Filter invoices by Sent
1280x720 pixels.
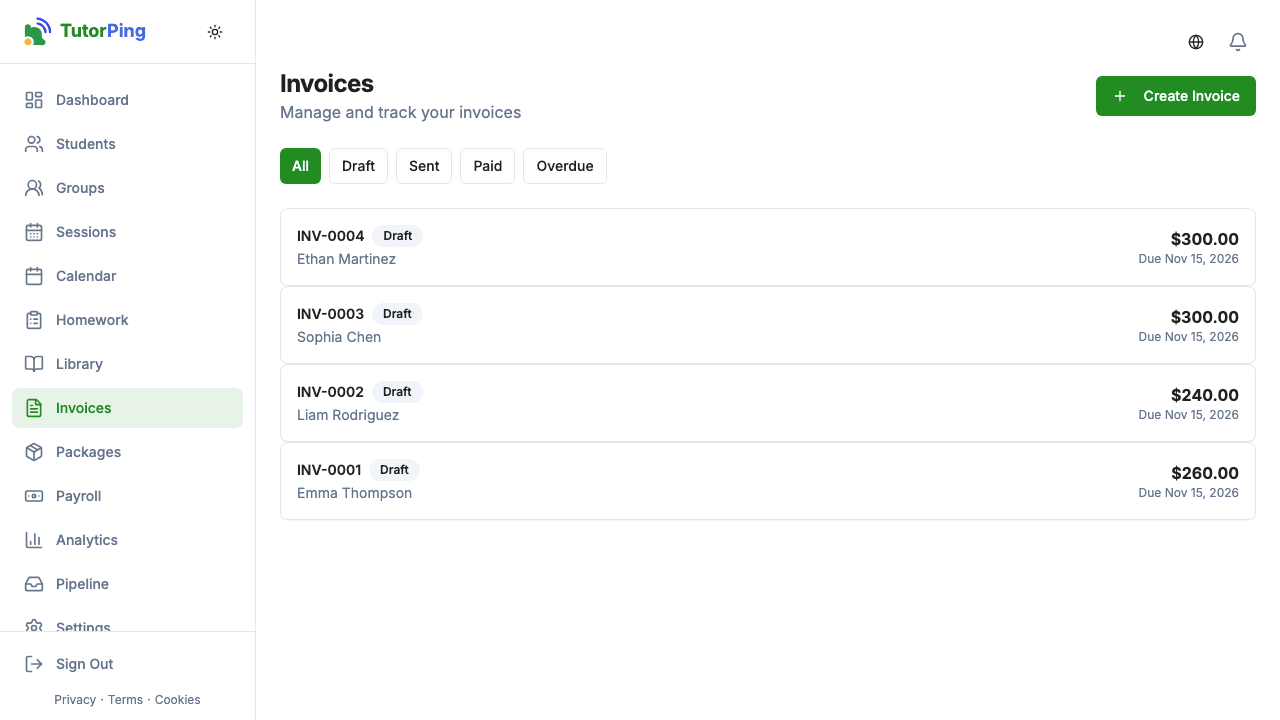pos(424,166)
